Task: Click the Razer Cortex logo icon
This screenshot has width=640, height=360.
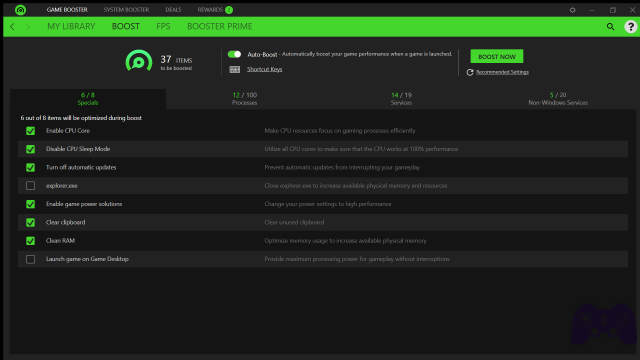Action: (20, 9)
